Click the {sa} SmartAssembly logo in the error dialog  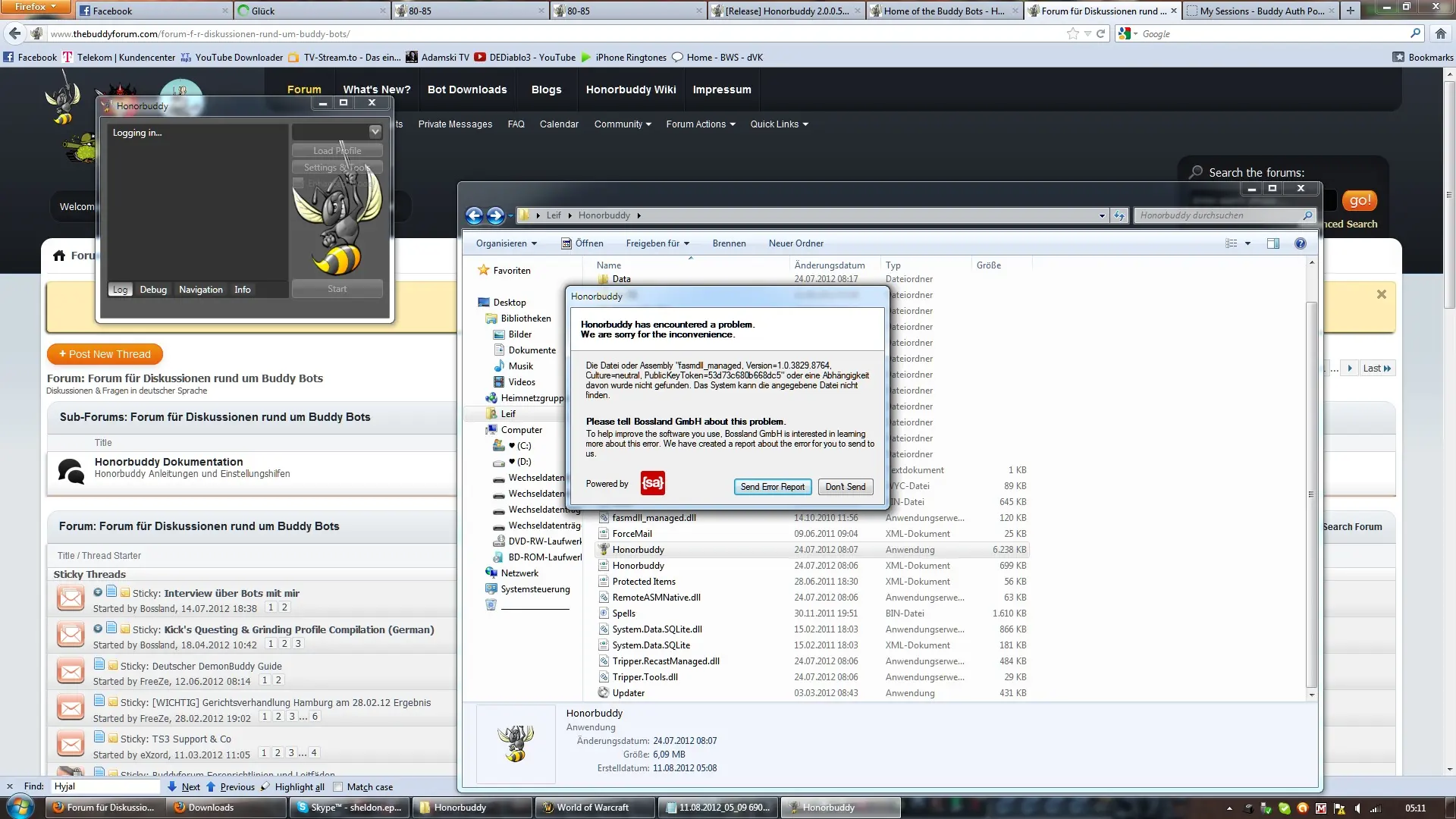coord(653,483)
